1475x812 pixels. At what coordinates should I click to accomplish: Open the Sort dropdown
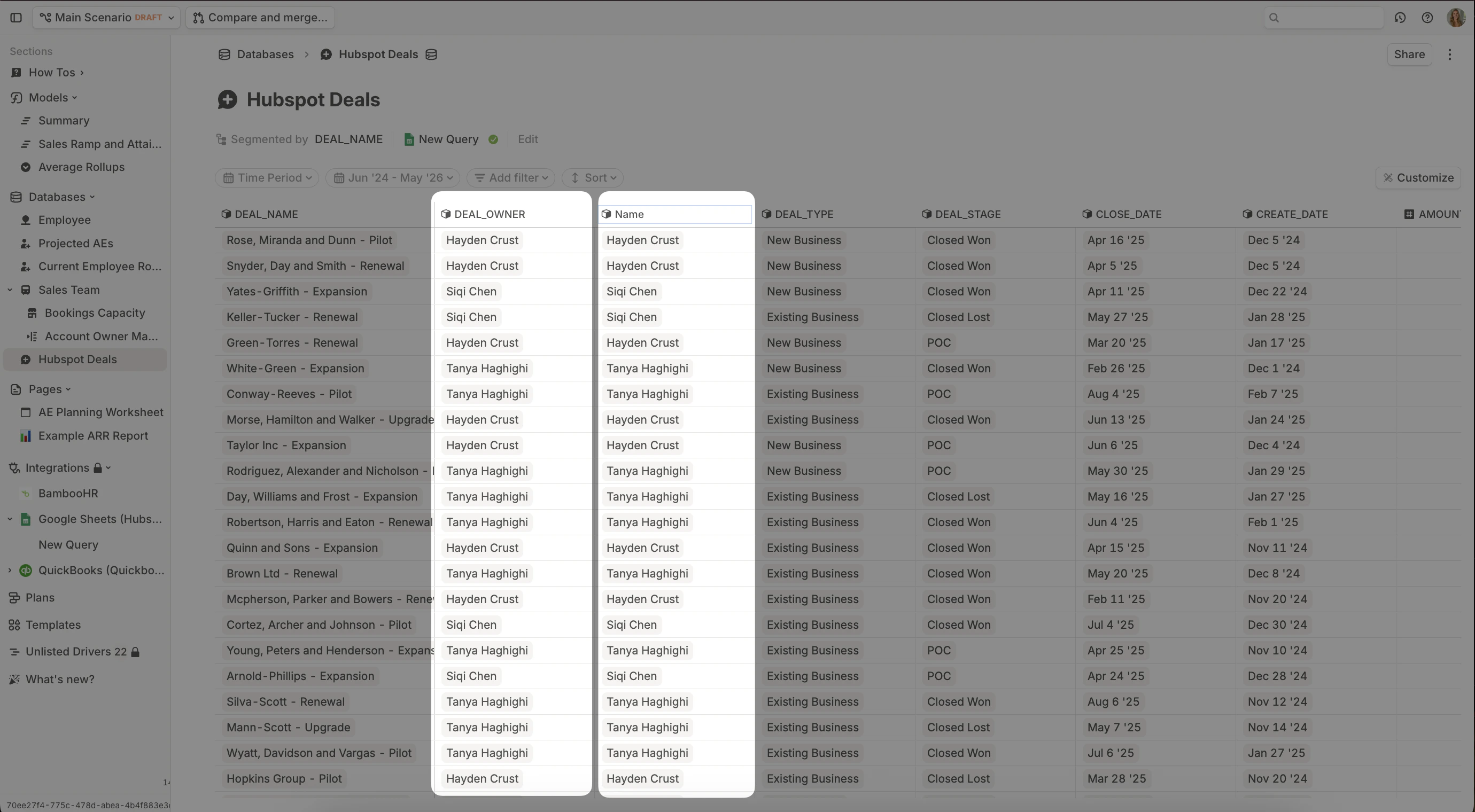point(593,177)
